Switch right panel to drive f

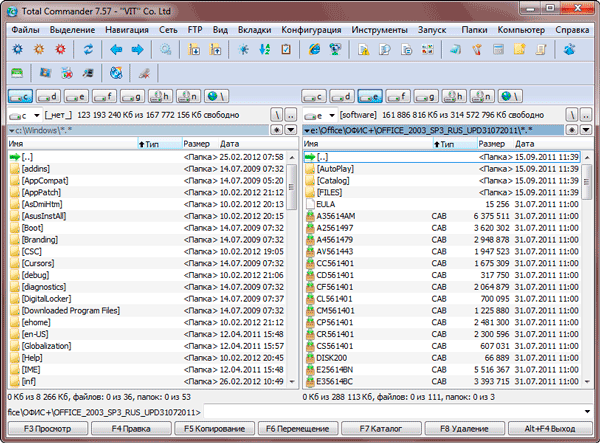click(x=398, y=97)
